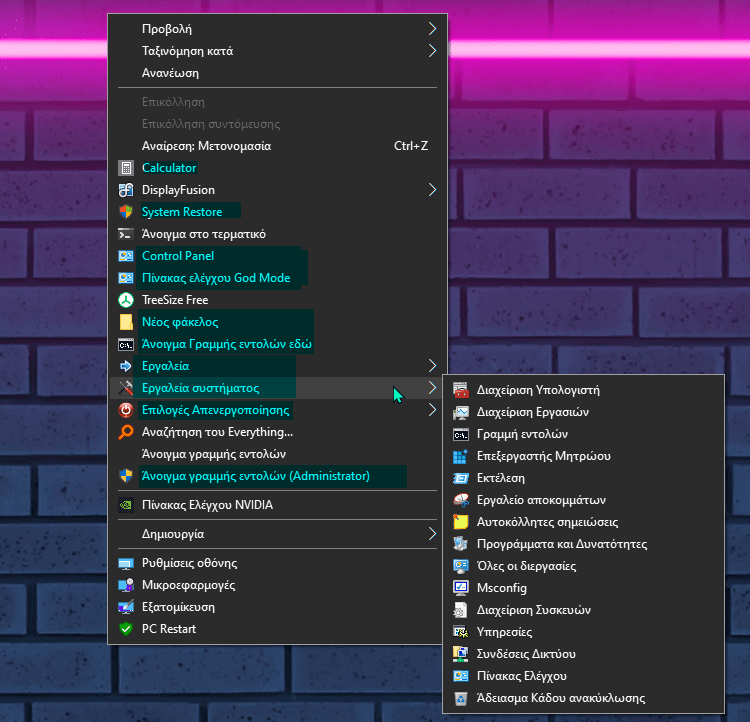The image size is (750, 722).
Task: Open Όλες οι διεργασίες entry
Action: point(584,566)
